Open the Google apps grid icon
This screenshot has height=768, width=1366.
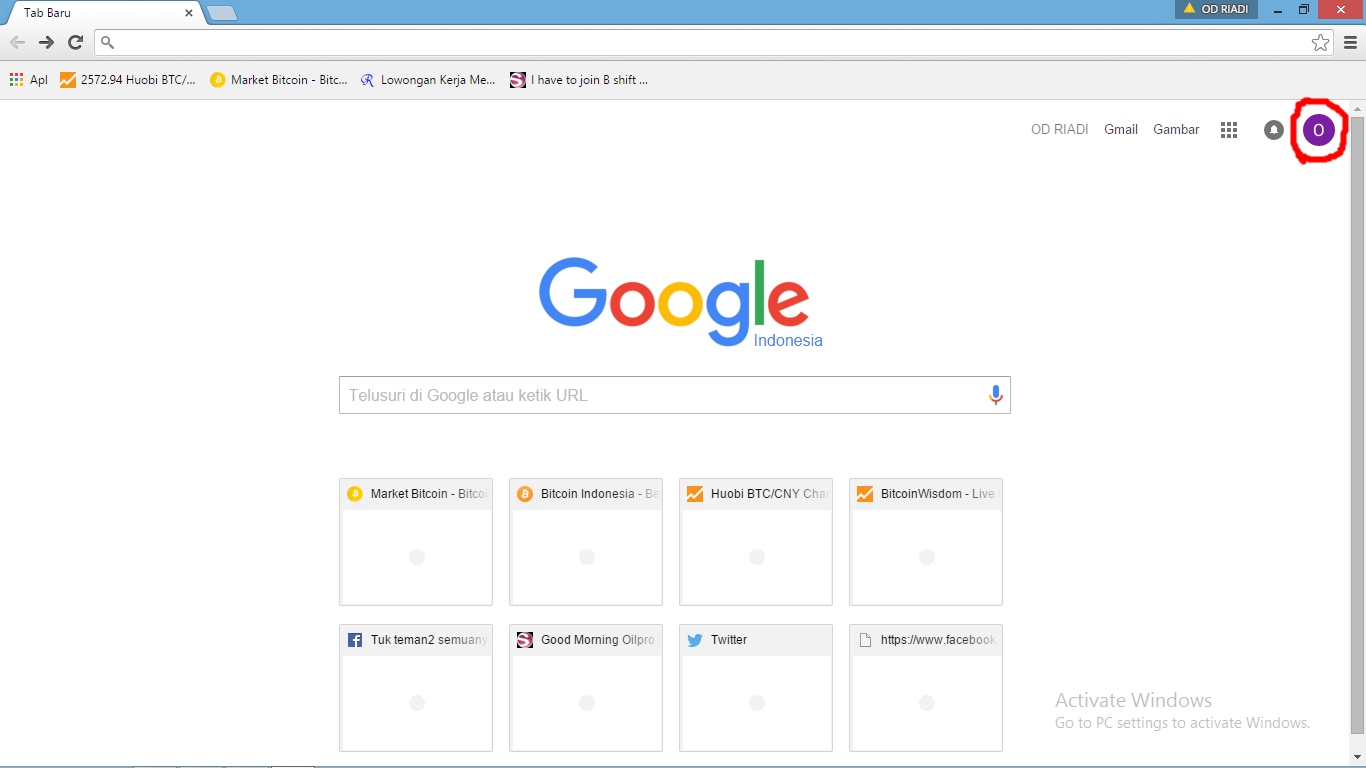pos(1229,130)
